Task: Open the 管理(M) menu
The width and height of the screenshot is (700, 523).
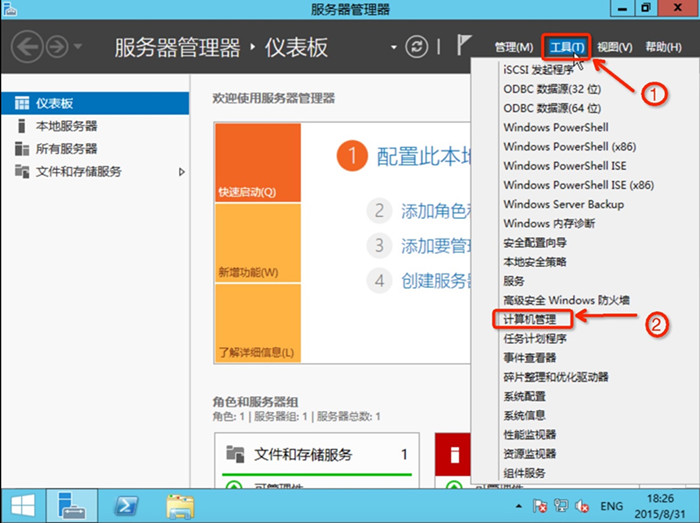Action: (x=514, y=47)
